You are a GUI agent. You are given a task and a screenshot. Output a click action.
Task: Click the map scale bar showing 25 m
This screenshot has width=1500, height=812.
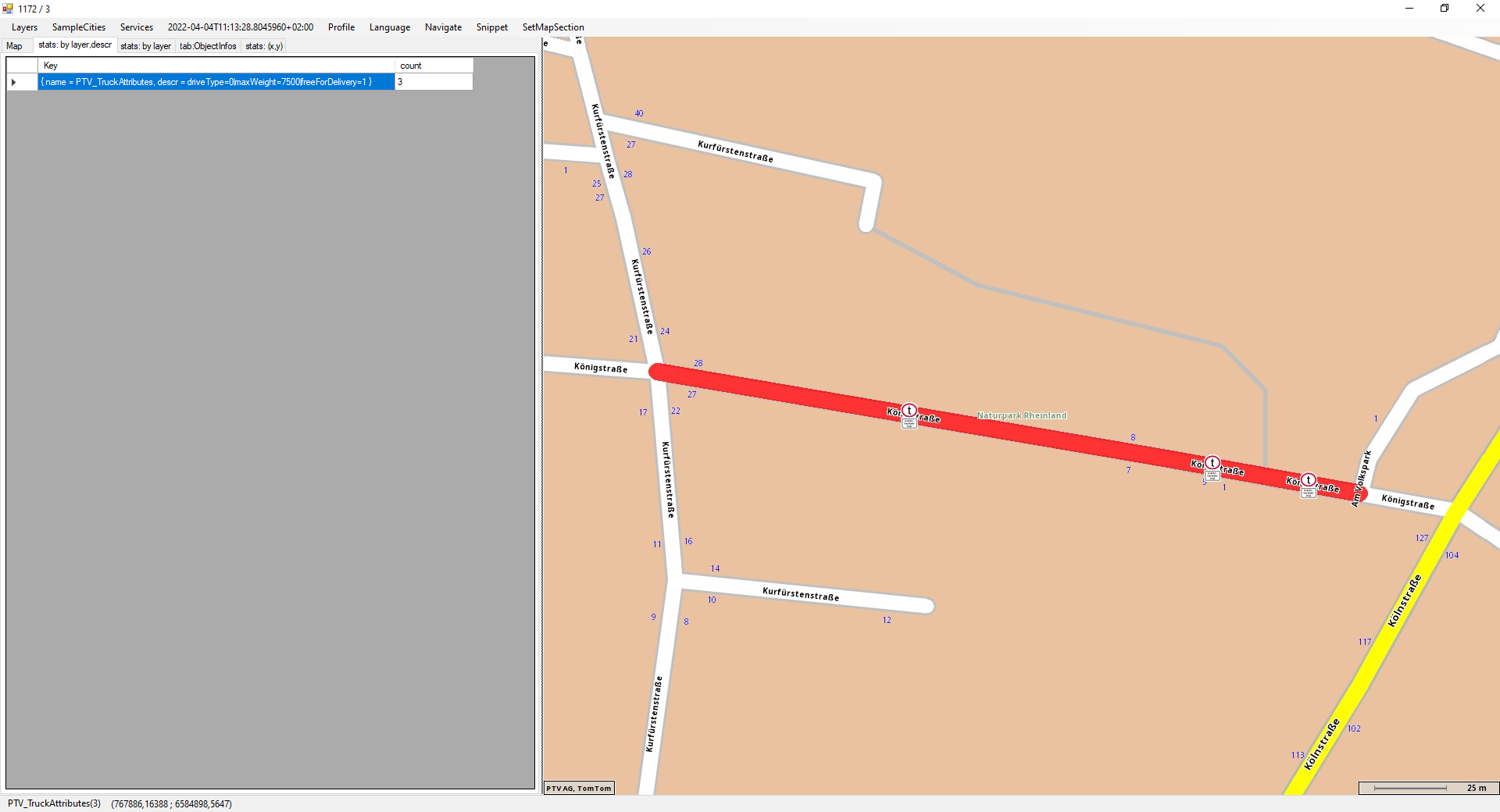pyautogui.click(x=1428, y=788)
